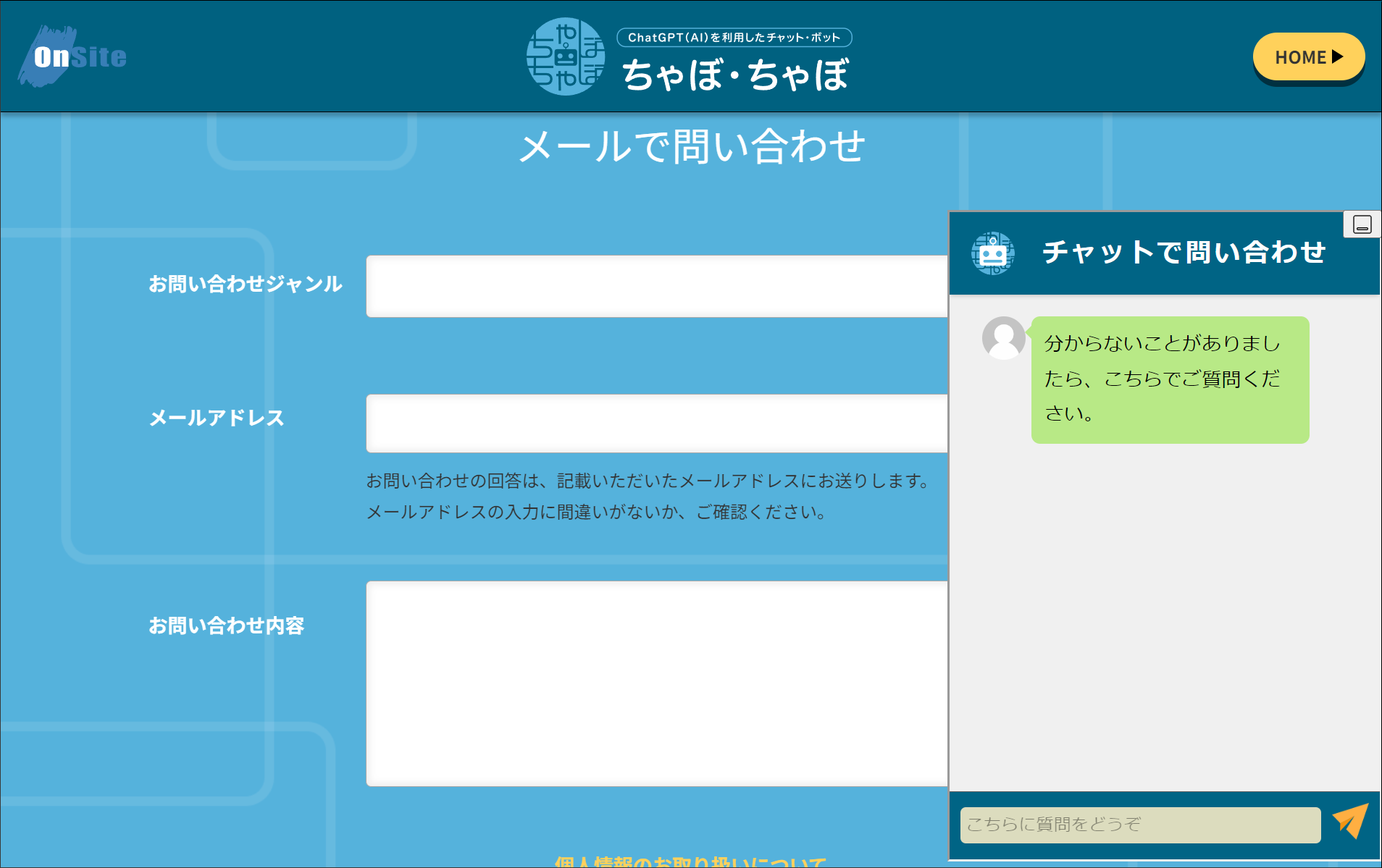
Task: Send the chat message with the paper plane icon
Action: pyautogui.click(x=1350, y=822)
